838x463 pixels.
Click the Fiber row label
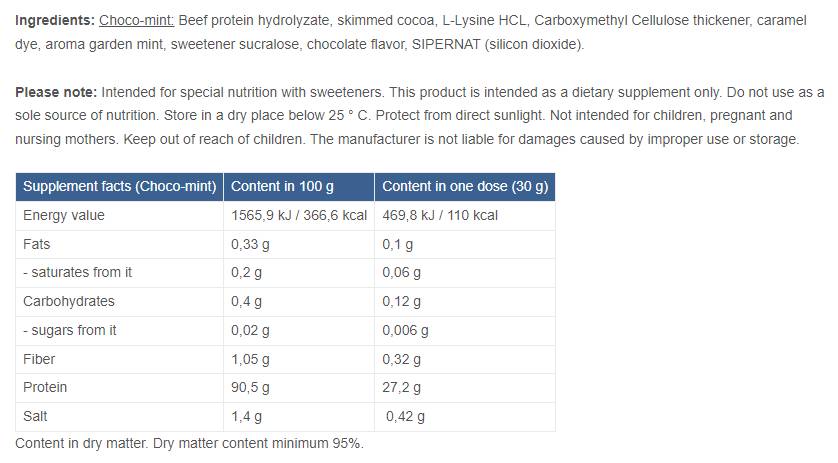(39, 359)
